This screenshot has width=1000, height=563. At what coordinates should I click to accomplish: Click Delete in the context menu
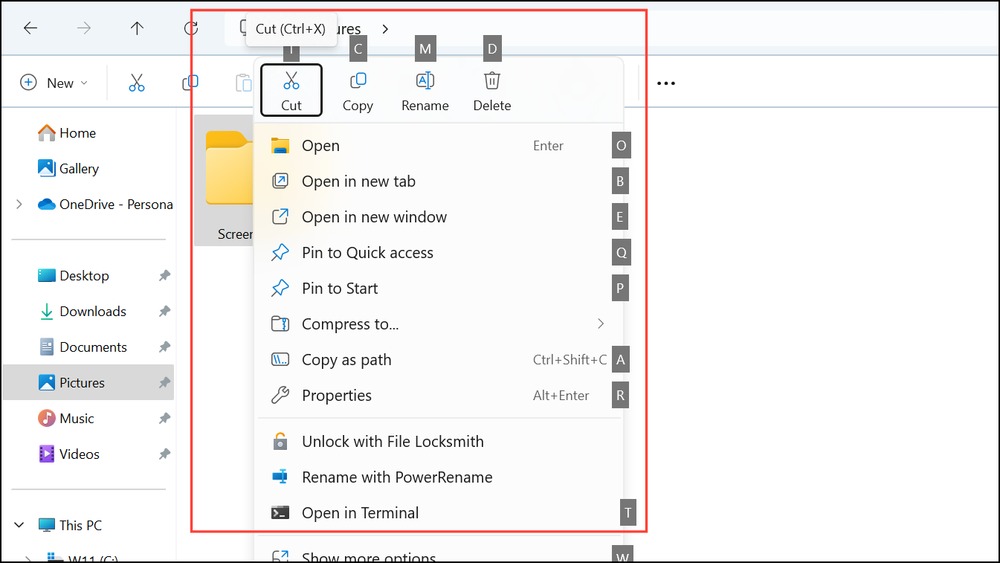click(x=492, y=91)
